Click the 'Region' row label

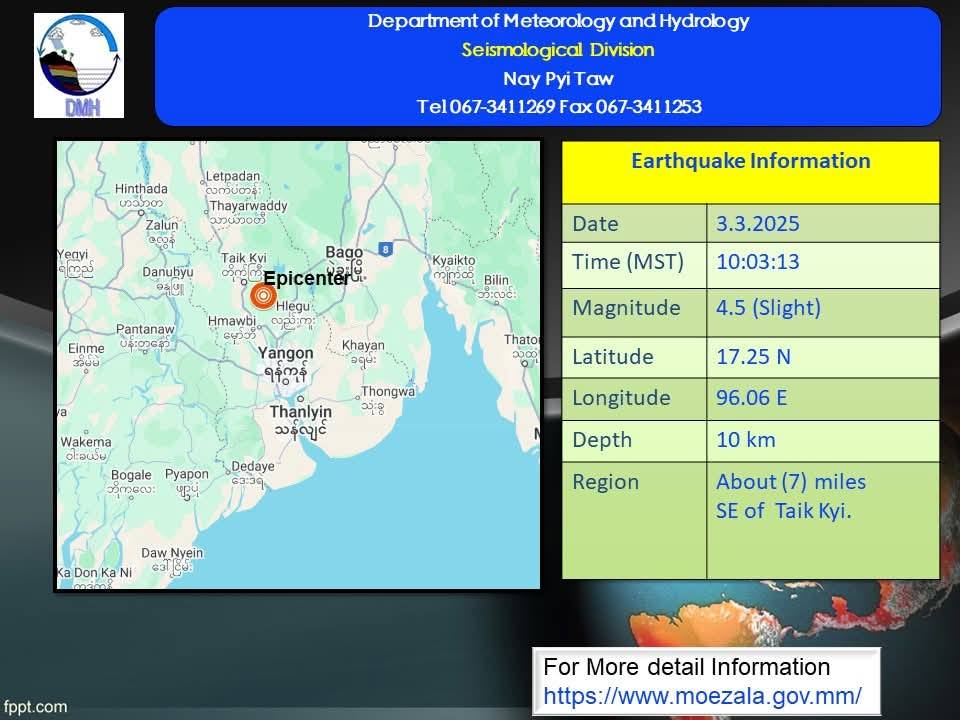(x=606, y=482)
